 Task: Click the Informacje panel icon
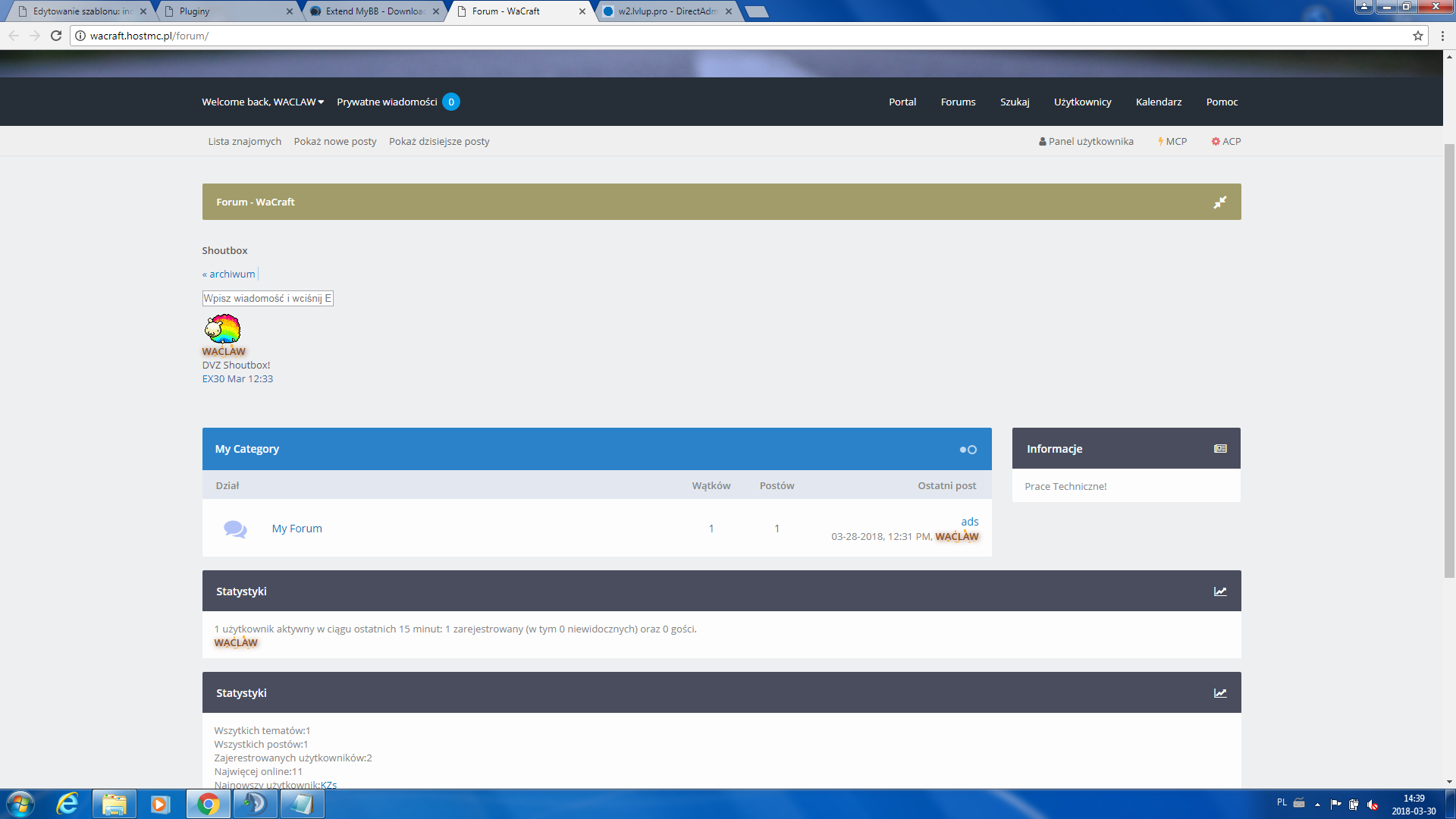point(1219,449)
